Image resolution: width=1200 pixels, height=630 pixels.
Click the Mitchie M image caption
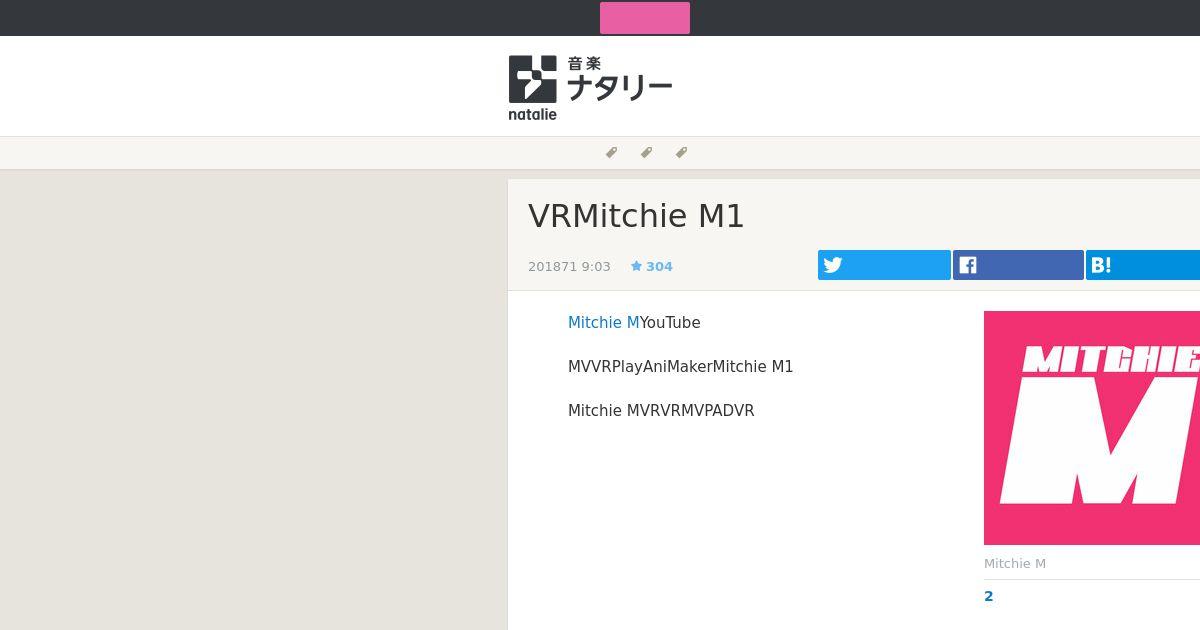(1015, 563)
